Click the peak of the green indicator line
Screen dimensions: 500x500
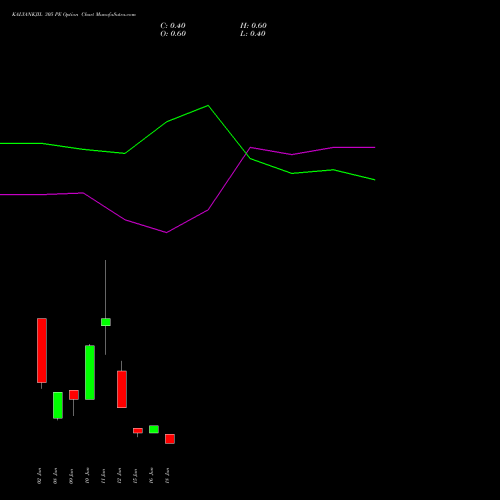(208, 106)
